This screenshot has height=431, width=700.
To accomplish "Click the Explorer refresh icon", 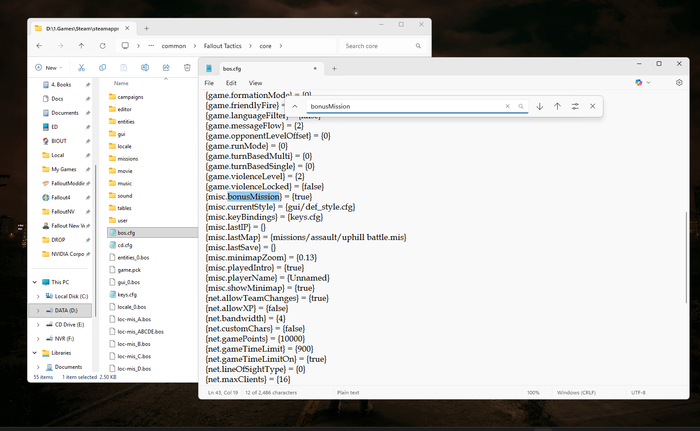I will click(x=102, y=46).
